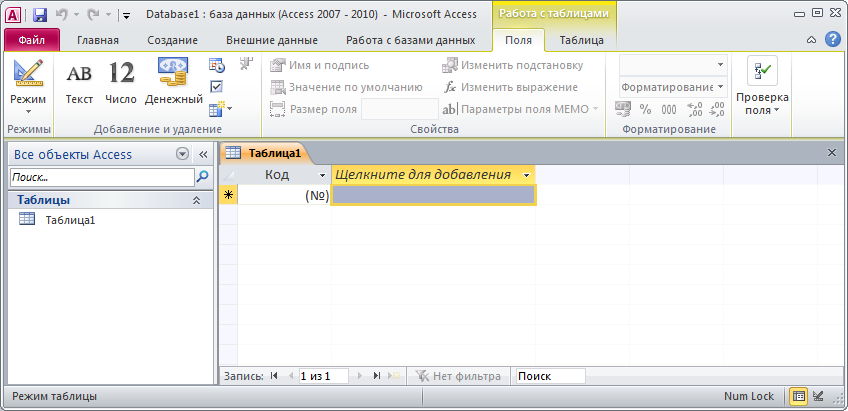Go to next record navigation button
The image size is (848, 411).
pyautogui.click(x=360, y=376)
